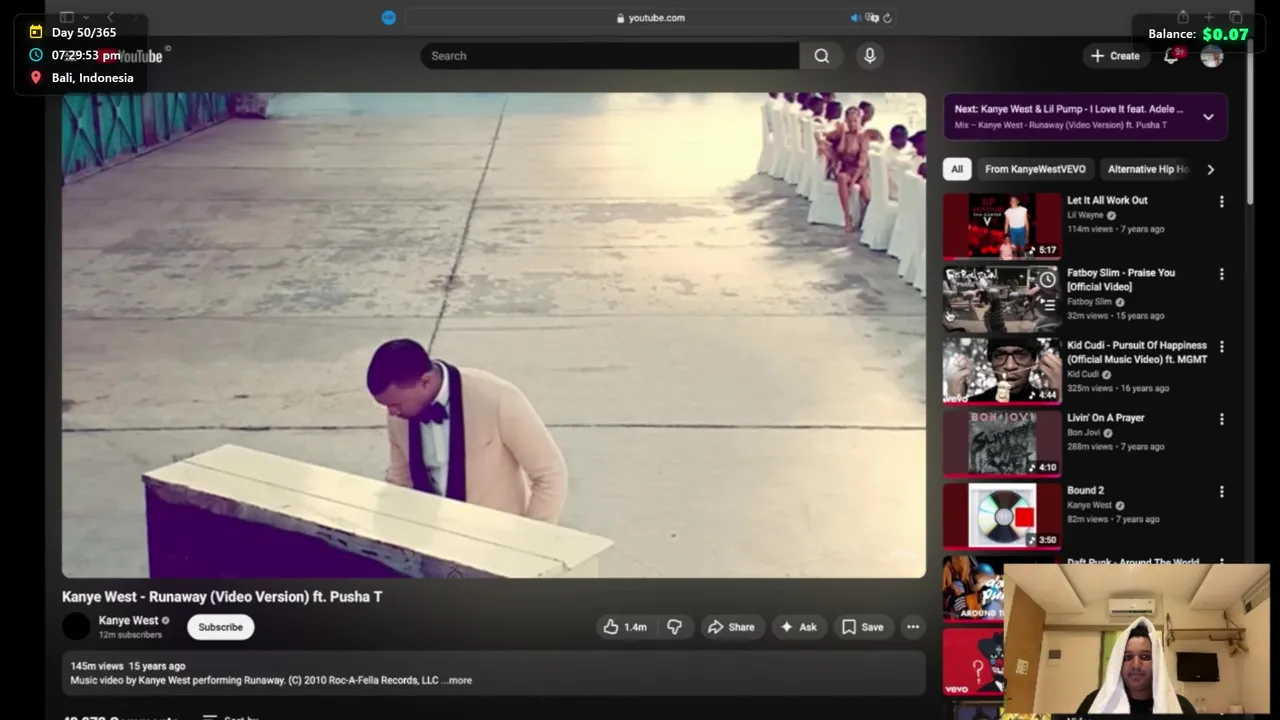Select the Alternative Hip Hop chip
Image resolution: width=1280 pixels, height=720 pixels.
pos(1148,169)
